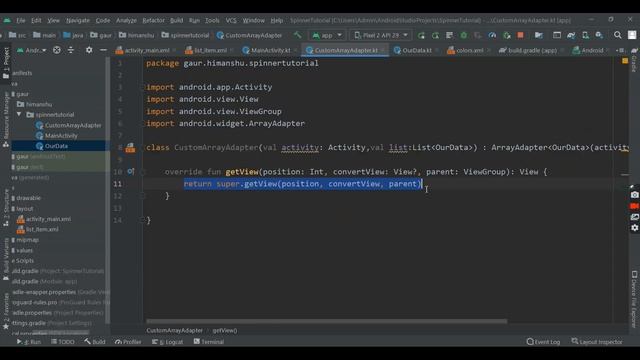Switch to the colors.xml editor tab

469,50
